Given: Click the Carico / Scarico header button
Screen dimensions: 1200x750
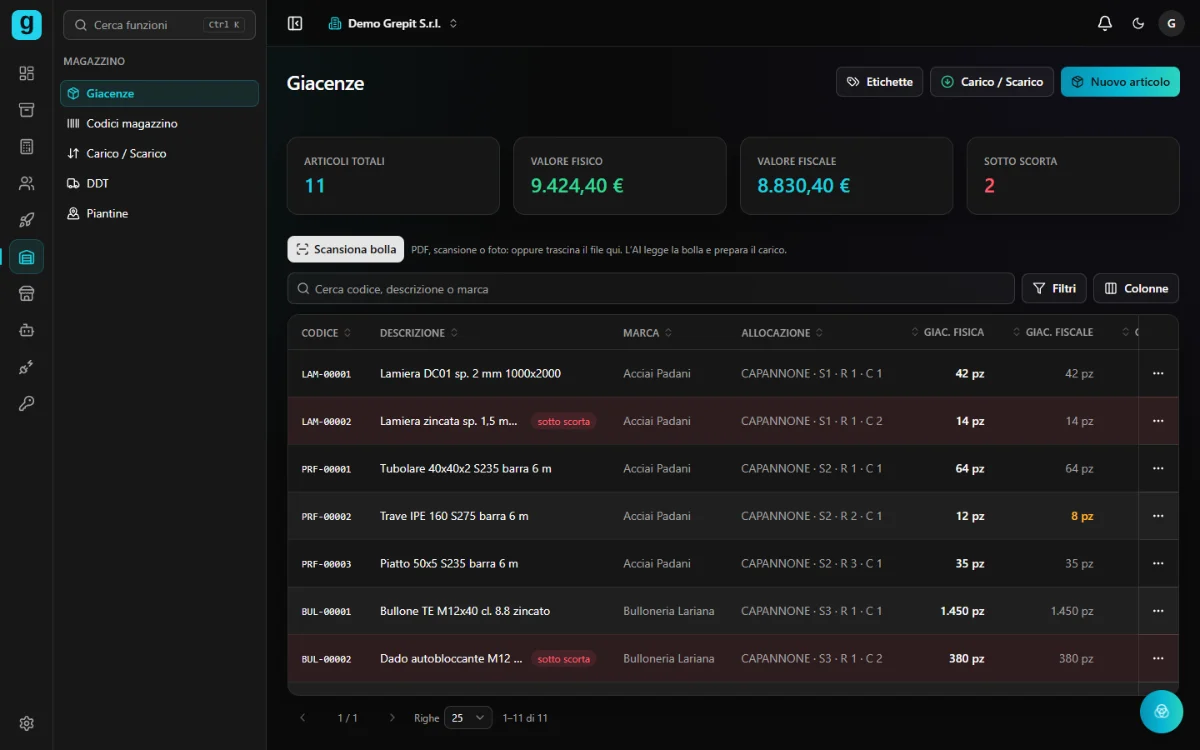Looking at the screenshot, I should pos(992,82).
